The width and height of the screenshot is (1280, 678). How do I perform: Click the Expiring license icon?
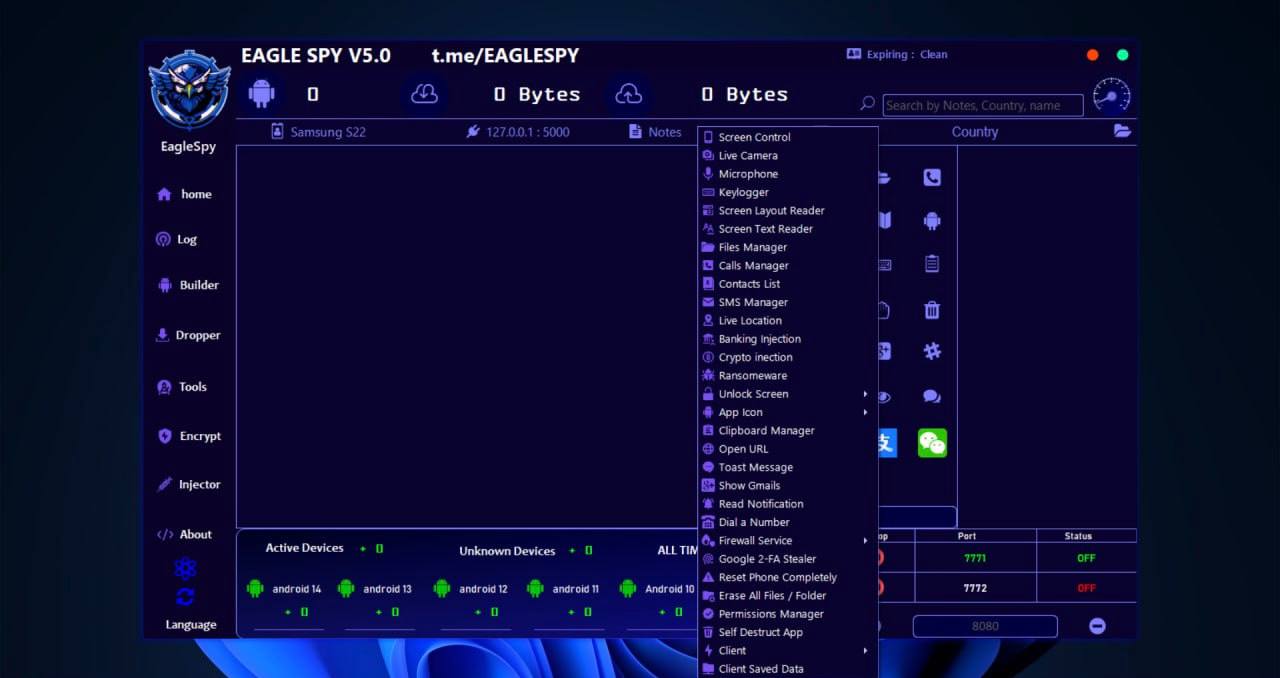pos(854,54)
